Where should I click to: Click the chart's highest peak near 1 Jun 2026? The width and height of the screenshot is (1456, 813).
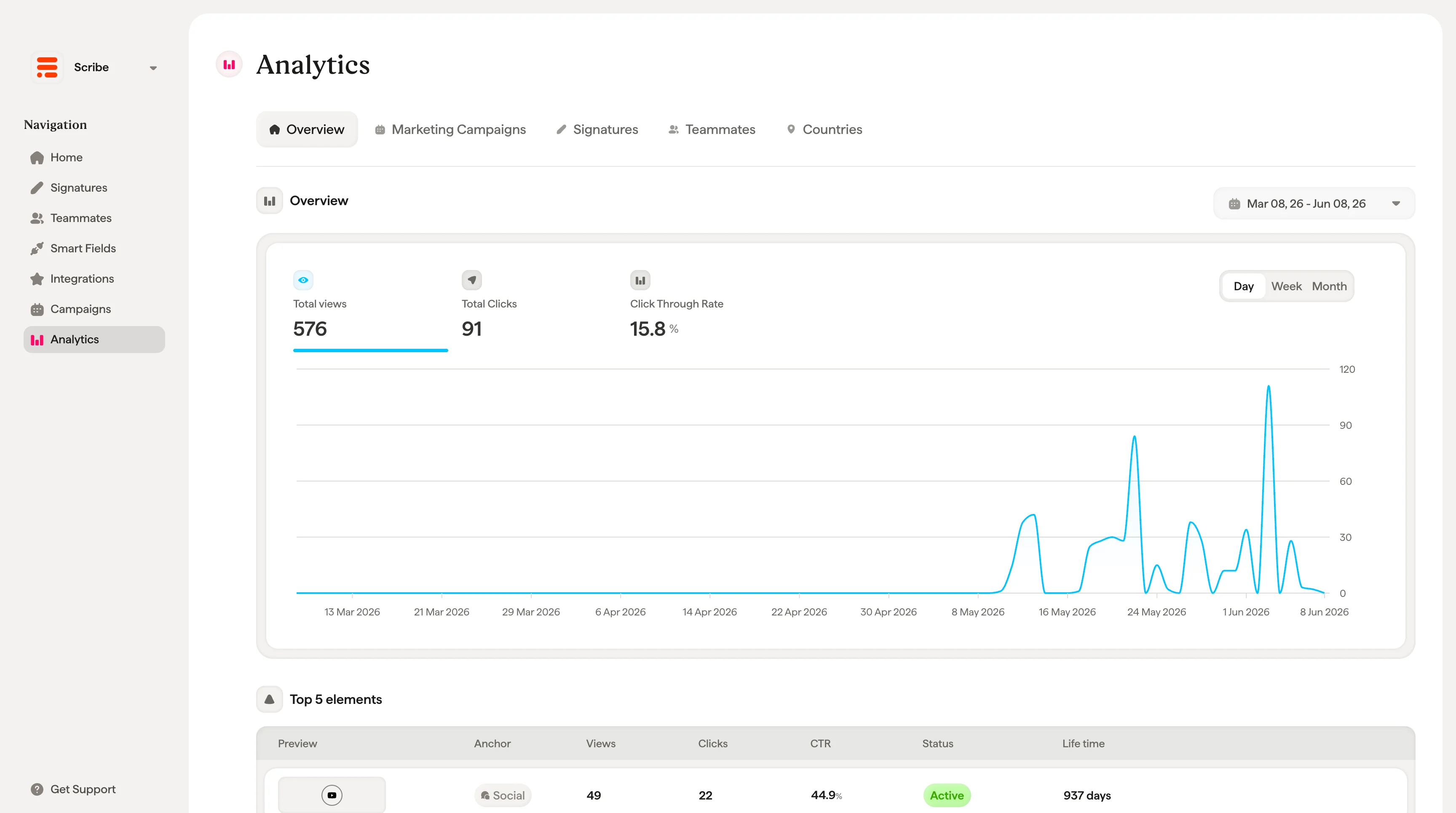[1269, 387]
